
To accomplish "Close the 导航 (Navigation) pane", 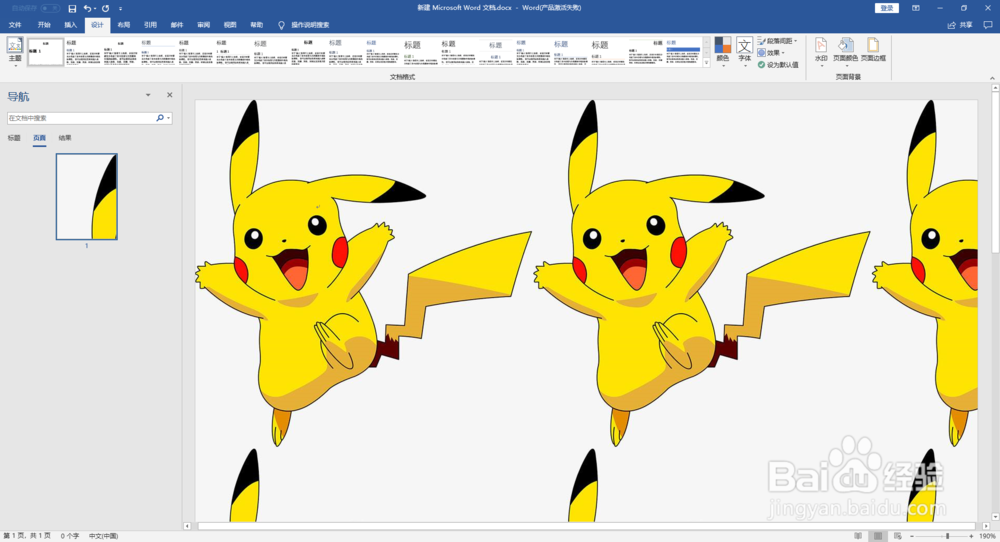I will click(170, 95).
